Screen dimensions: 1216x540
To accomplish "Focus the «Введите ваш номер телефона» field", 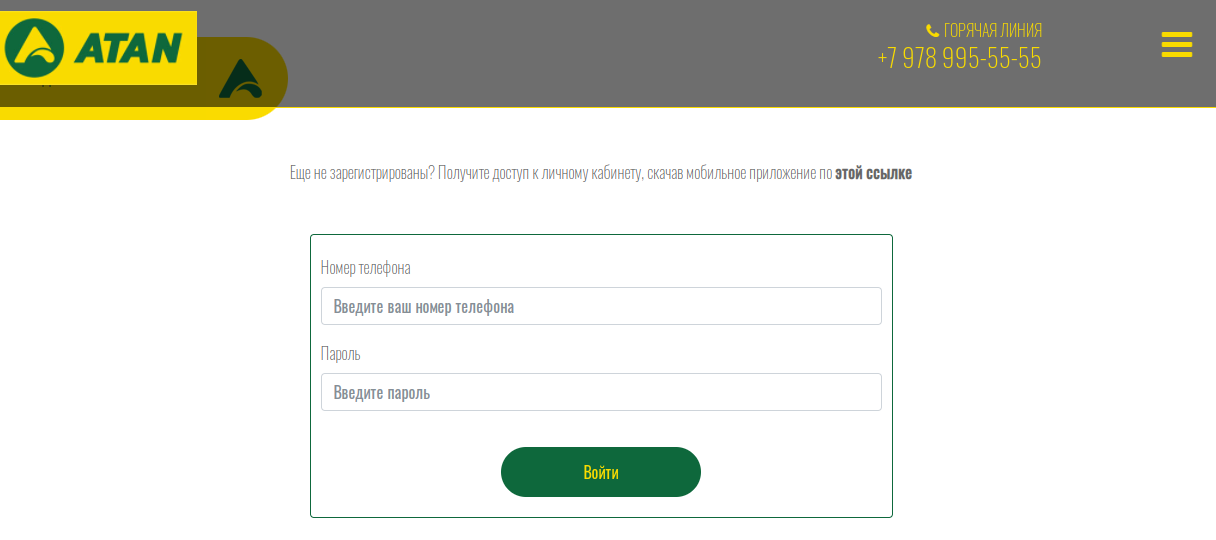I will click(601, 306).
